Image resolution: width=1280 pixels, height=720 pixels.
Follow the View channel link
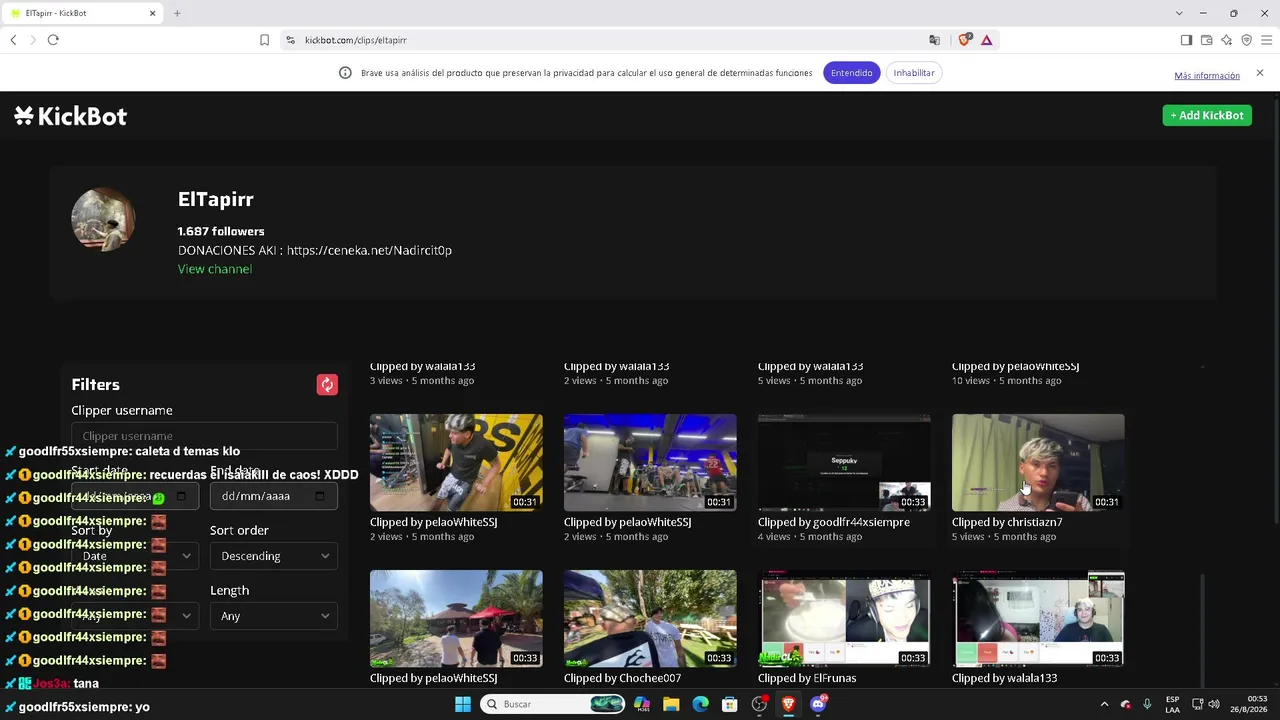(215, 269)
